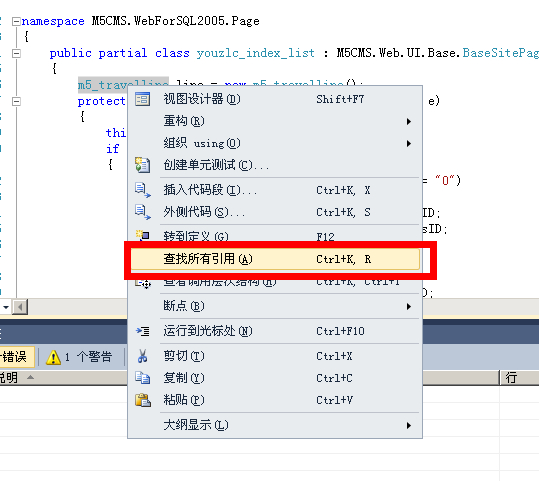This screenshot has height=481, width=539.
Task: Toggle the 1 个警告 filter button
Action: 80,357
